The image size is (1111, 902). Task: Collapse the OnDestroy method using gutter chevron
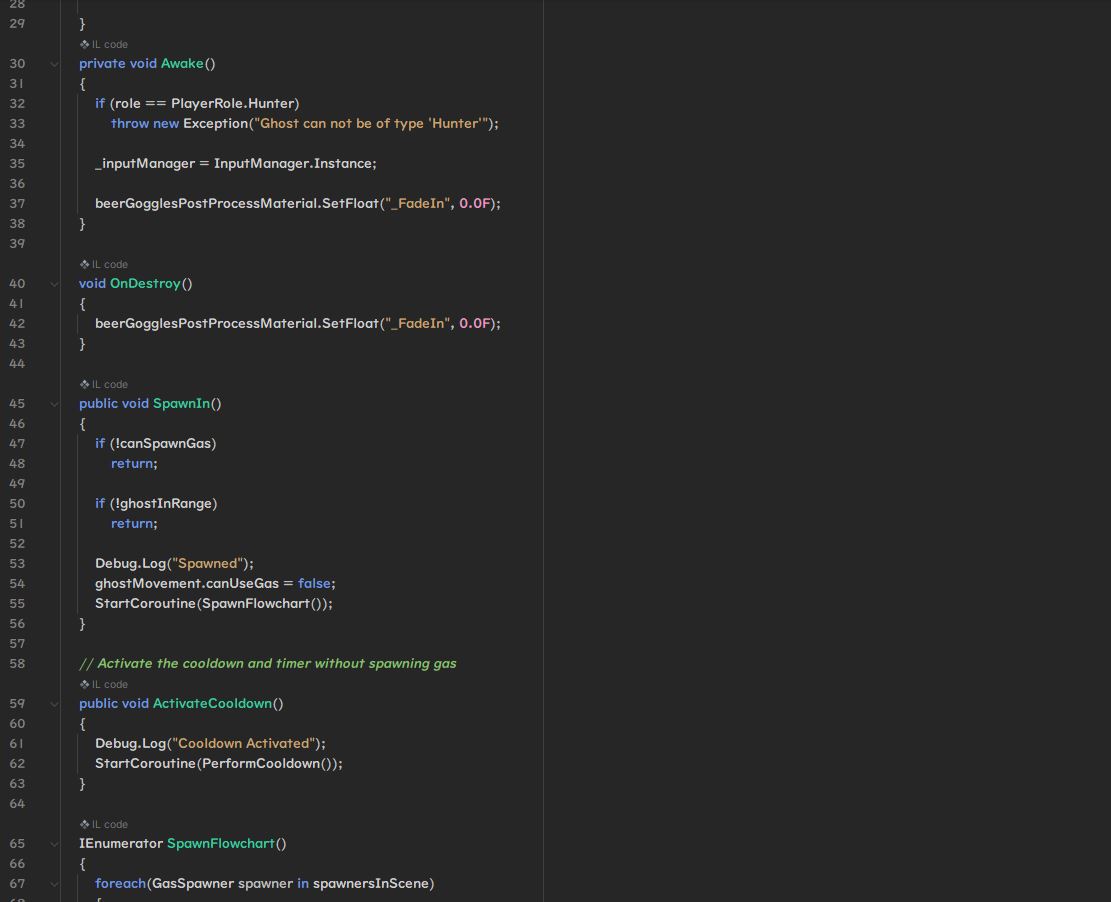pos(54,283)
